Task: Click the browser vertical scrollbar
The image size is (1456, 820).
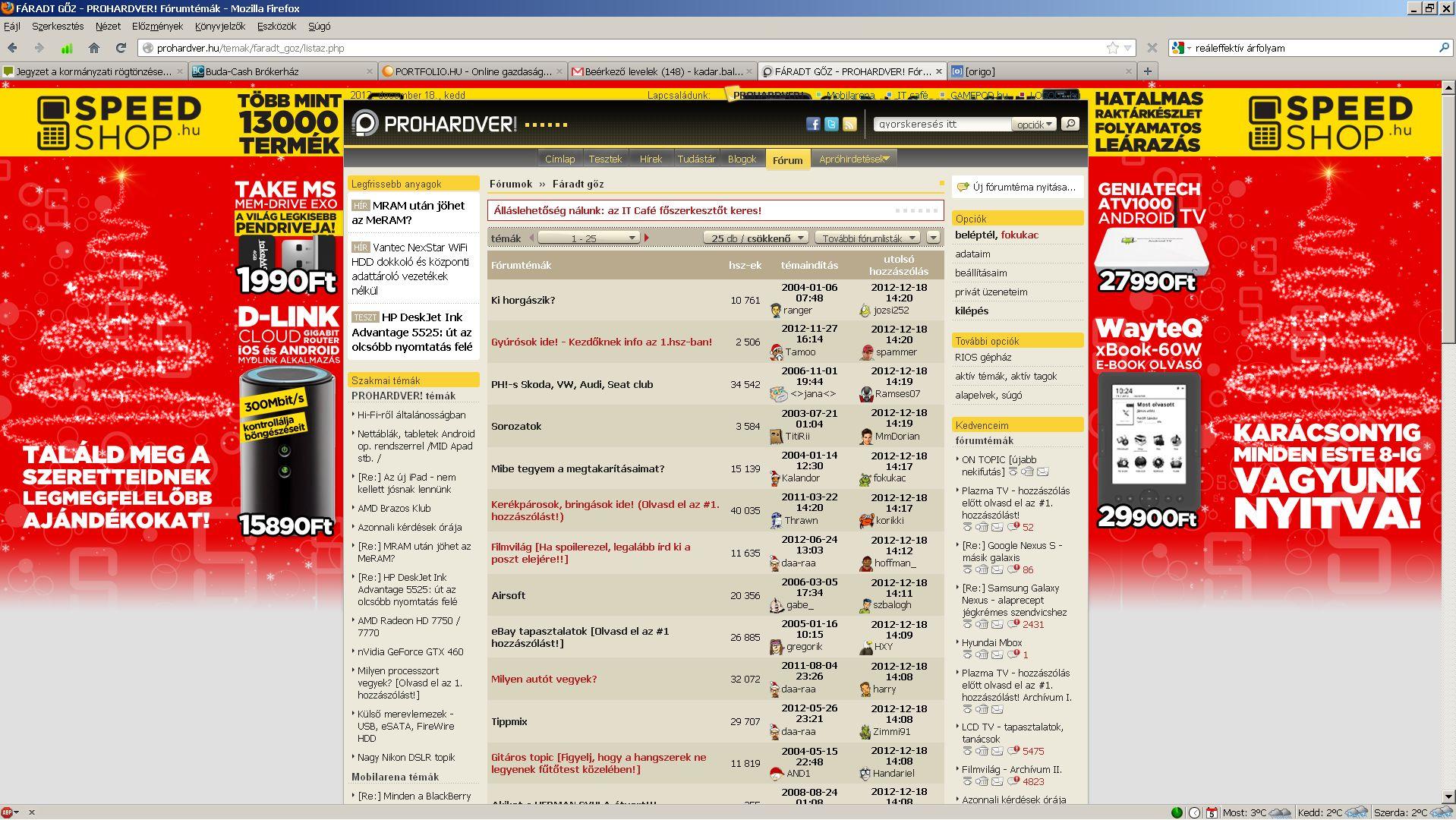Action: (1448, 442)
